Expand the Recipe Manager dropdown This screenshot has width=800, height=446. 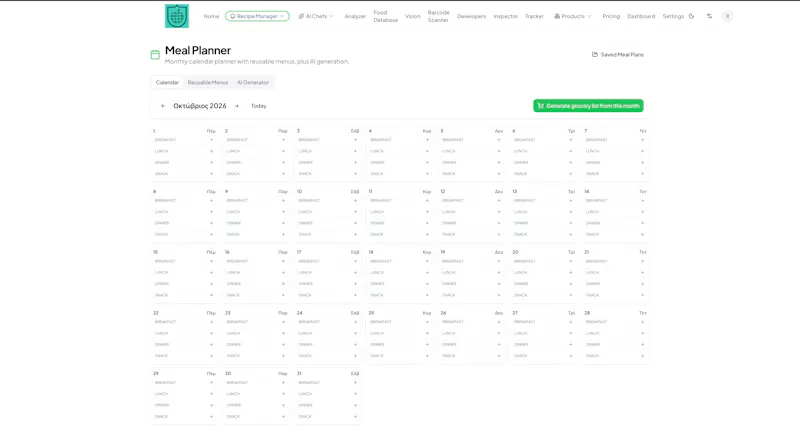pyautogui.click(x=257, y=16)
